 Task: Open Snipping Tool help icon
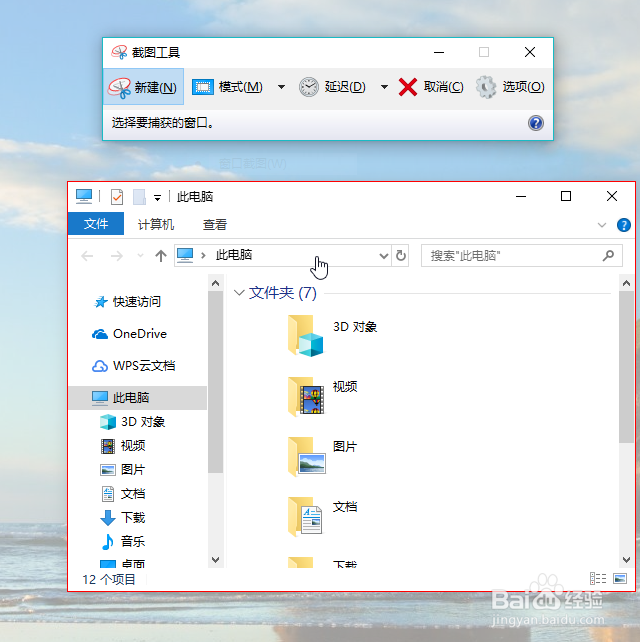(536, 123)
